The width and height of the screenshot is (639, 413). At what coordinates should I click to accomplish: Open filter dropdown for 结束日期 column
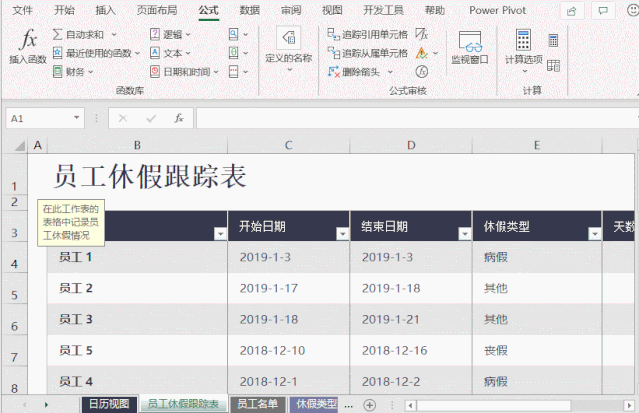(x=465, y=234)
